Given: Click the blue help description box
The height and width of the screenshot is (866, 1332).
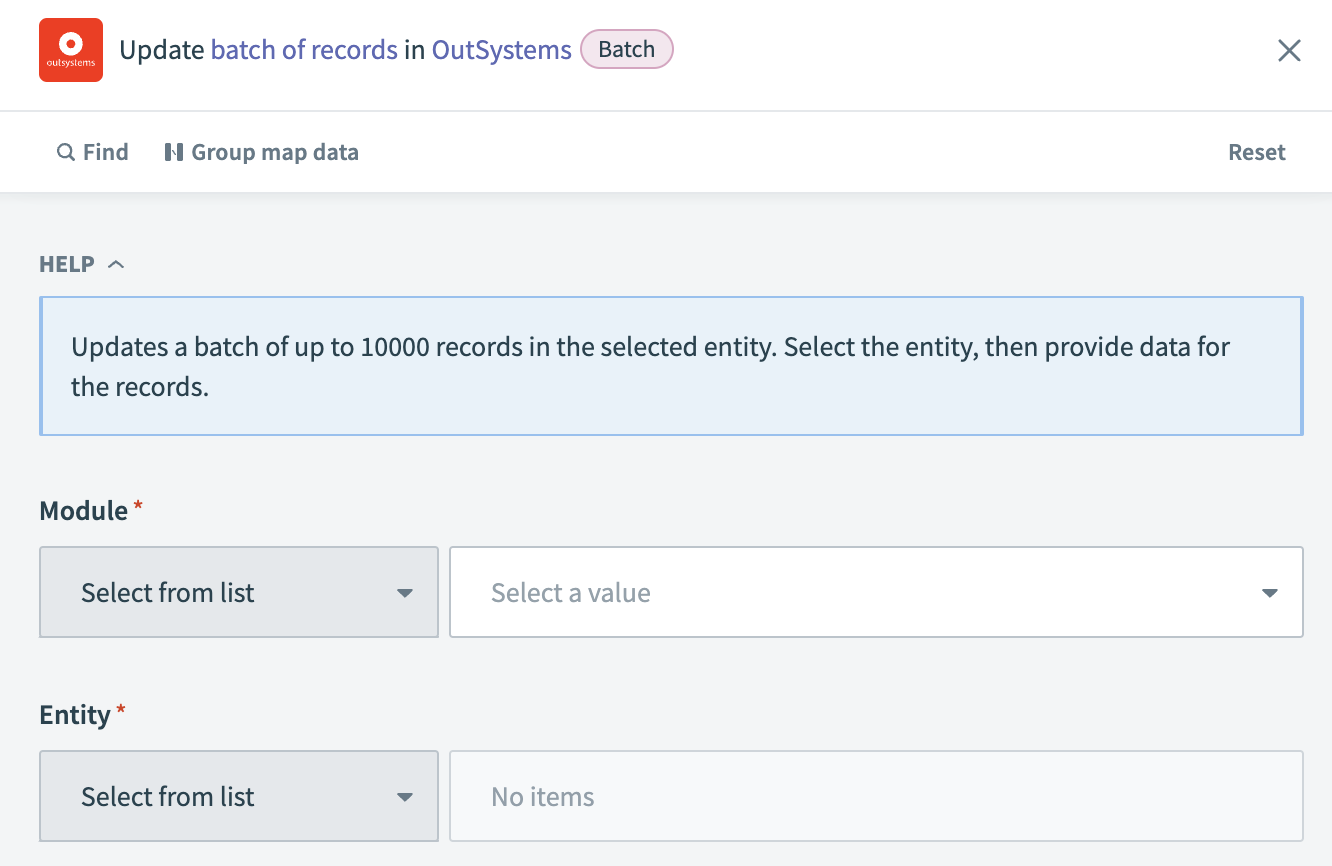Looking at the screenshot, I should (671, 366).
